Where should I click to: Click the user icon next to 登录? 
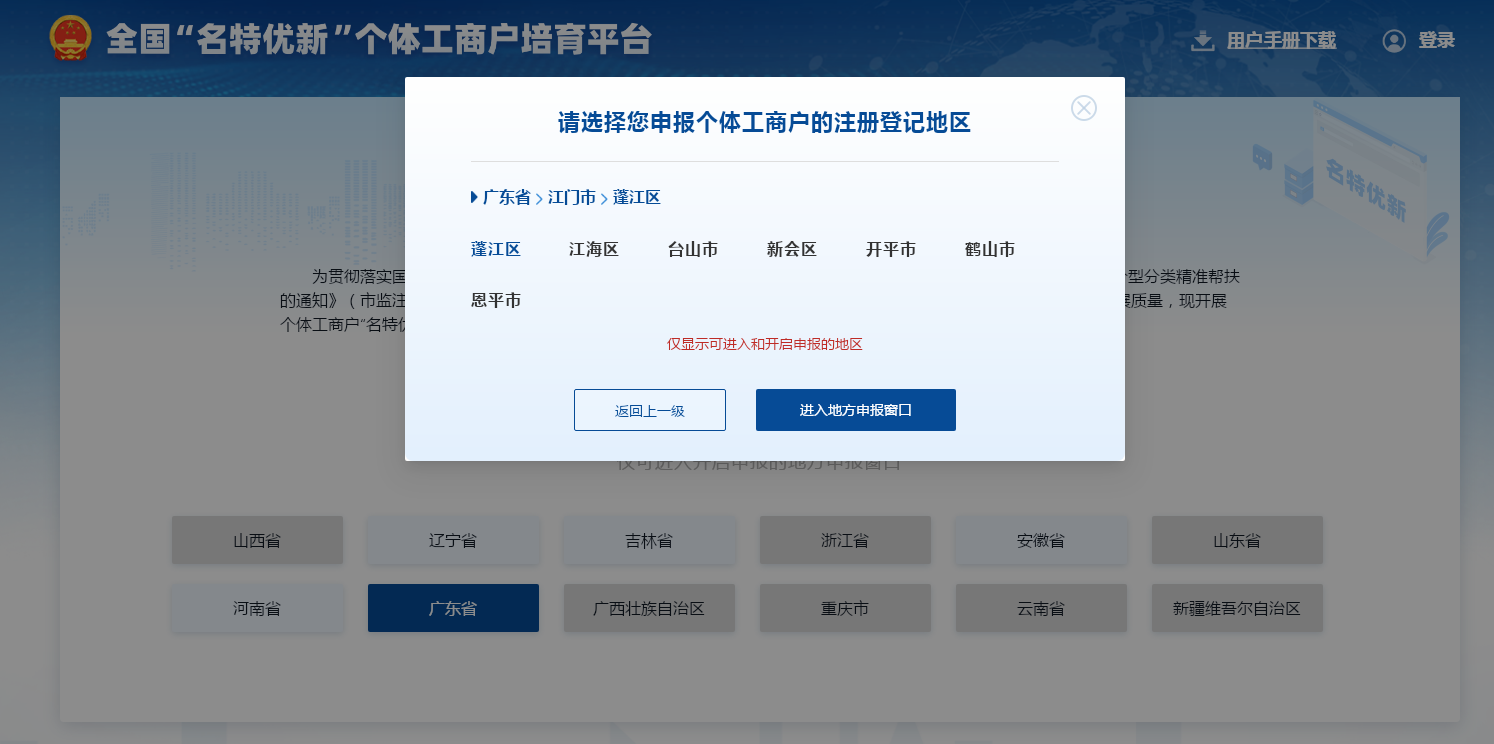1396,40
